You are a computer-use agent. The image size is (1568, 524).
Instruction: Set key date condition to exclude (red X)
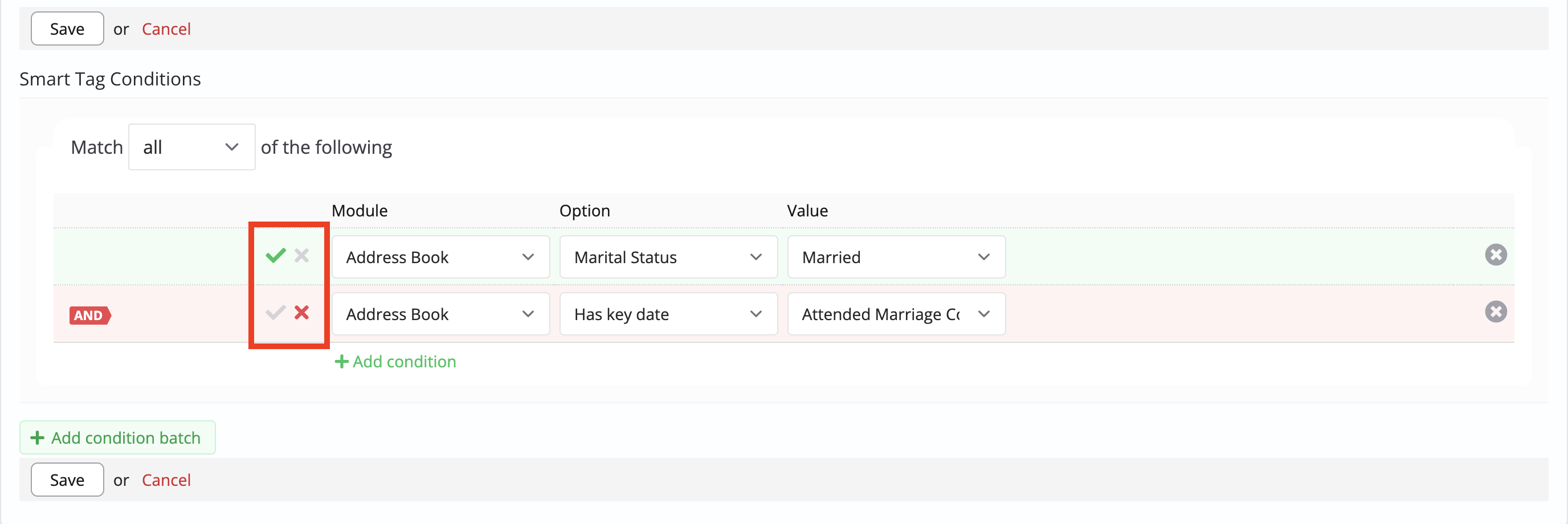302,313
